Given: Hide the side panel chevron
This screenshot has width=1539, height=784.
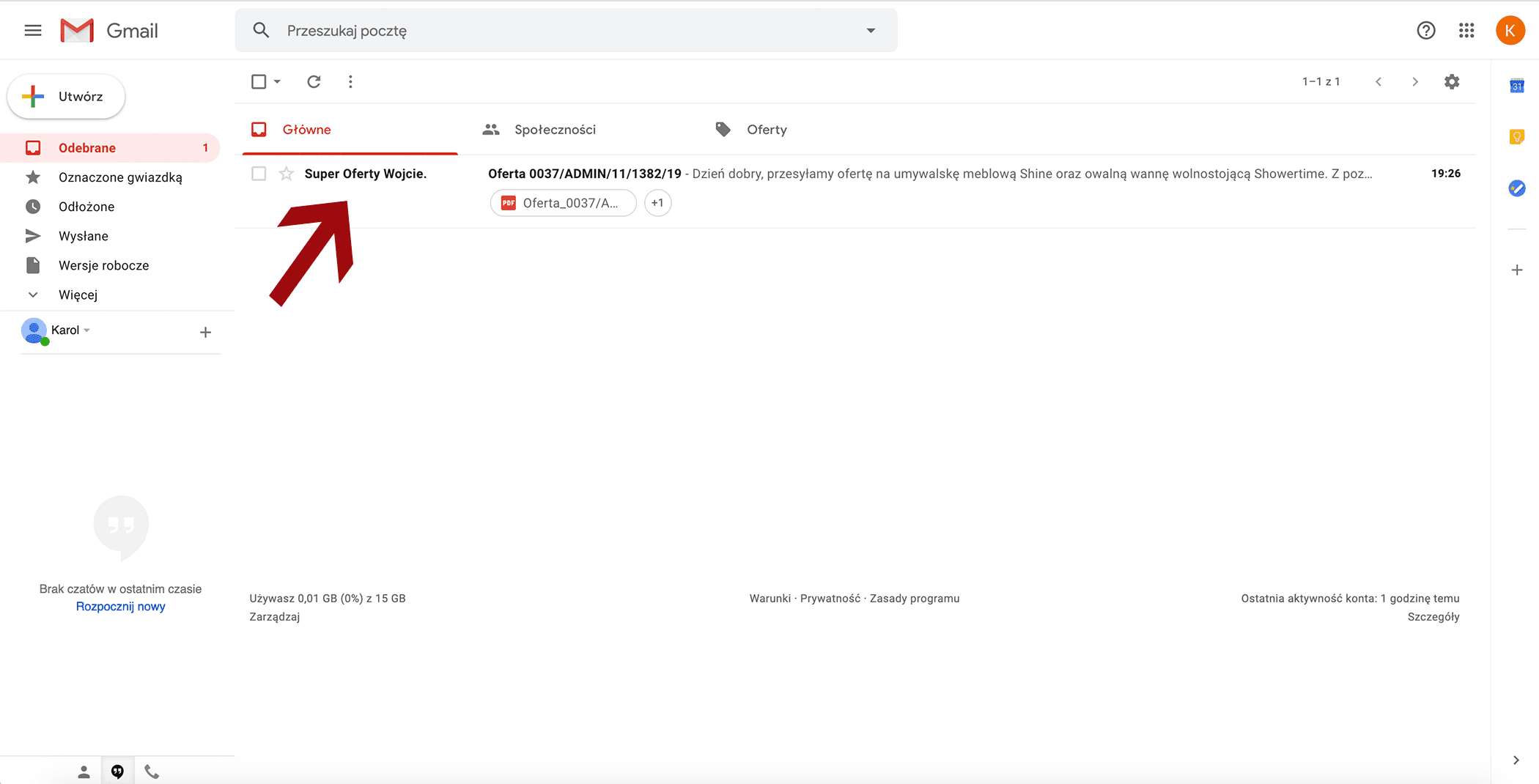Looking at the screenshot, I should pyautogui.click(x=1516, y=760).
